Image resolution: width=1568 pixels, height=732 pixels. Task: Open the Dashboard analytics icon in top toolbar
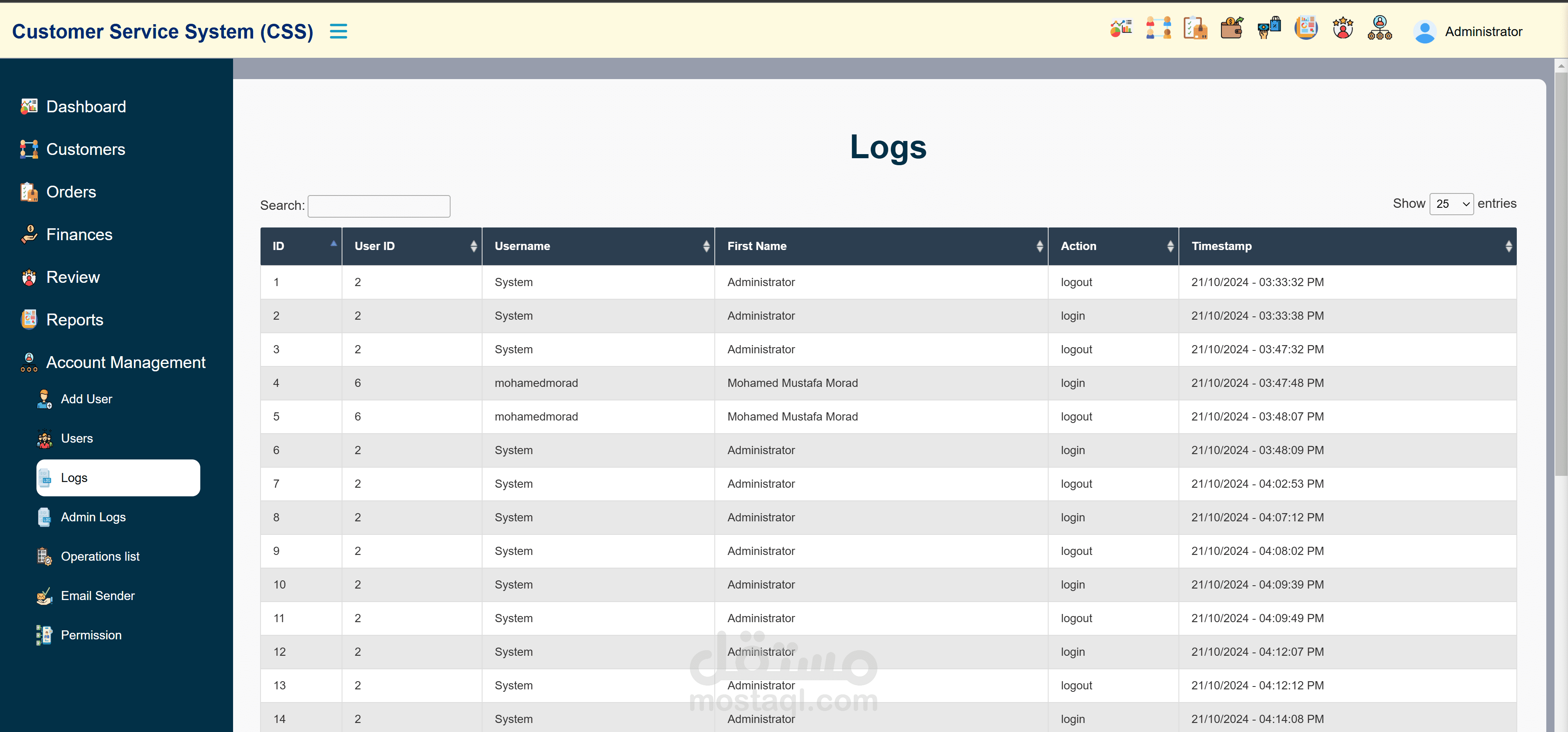pyautogui.click(x=1121, y=28)
